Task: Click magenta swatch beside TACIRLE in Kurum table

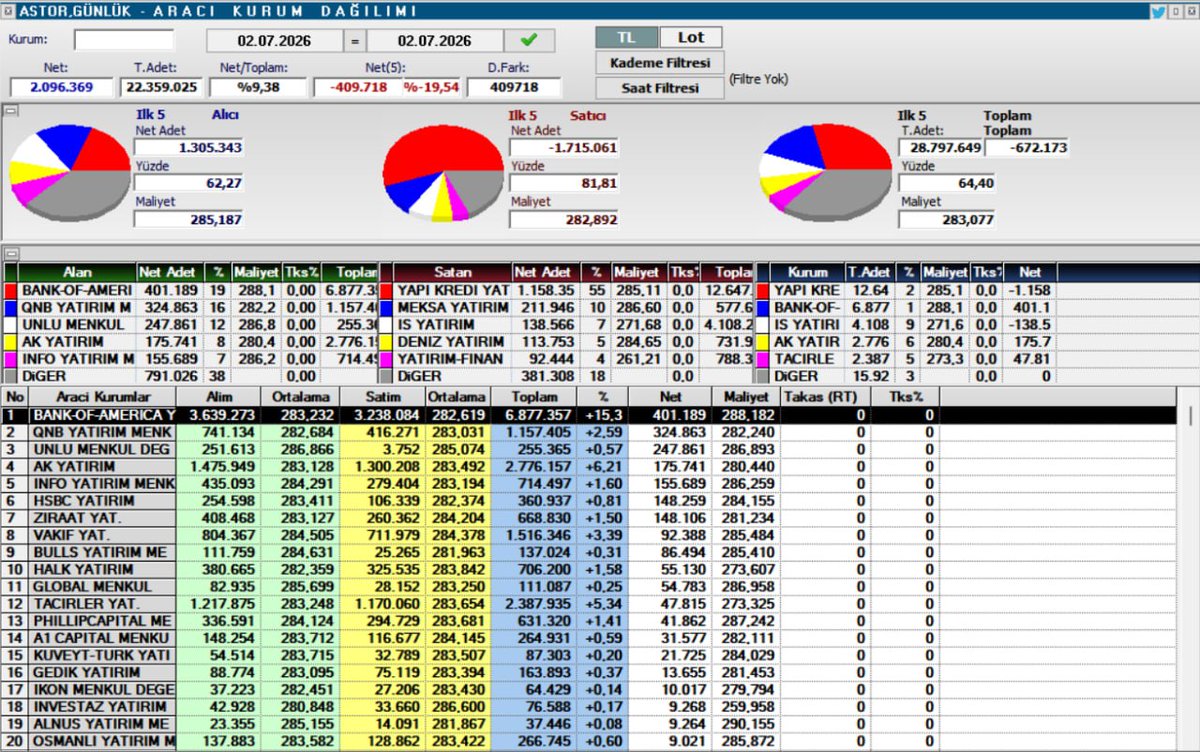Action: 763,358
